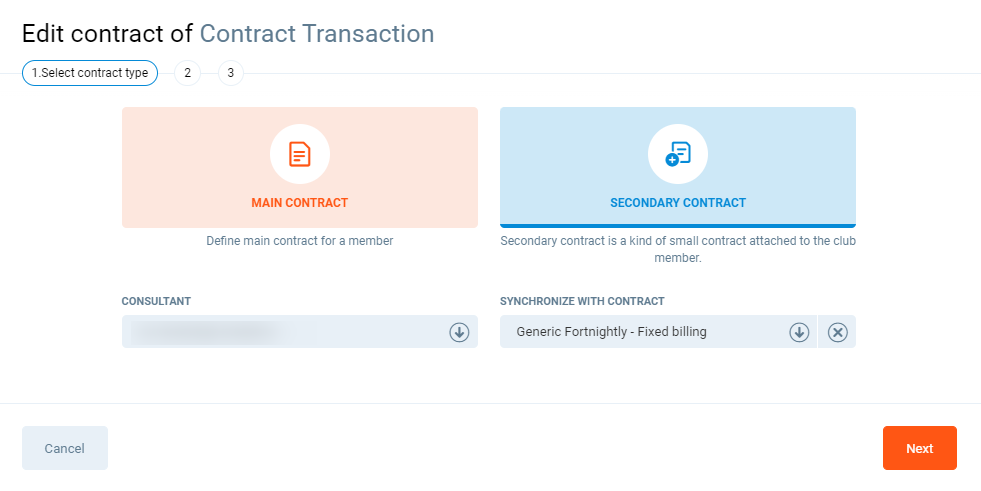Click the Secondary contract description text

678,249
